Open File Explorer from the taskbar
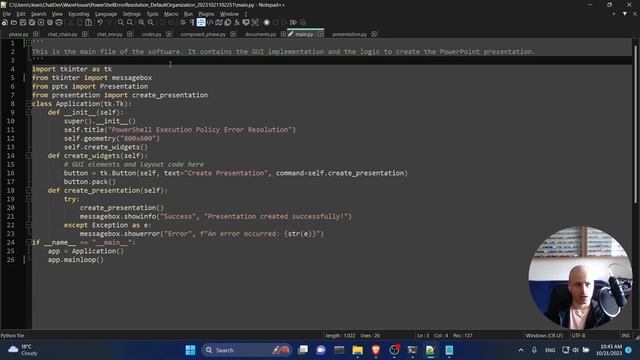This screenshot has width=640, height=360. click(358, 350)
